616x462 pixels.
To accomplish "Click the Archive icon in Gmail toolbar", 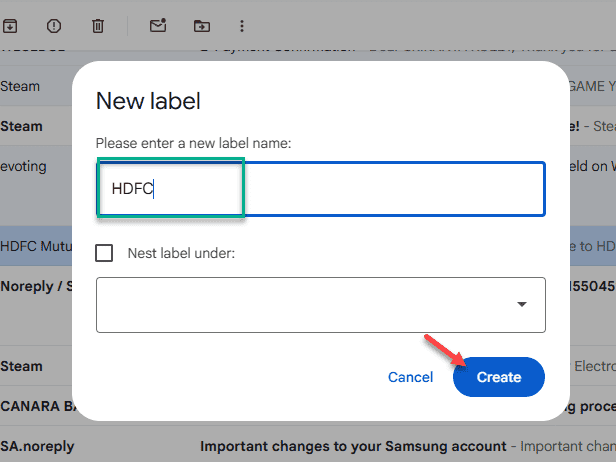I will [x=10, y=26].
